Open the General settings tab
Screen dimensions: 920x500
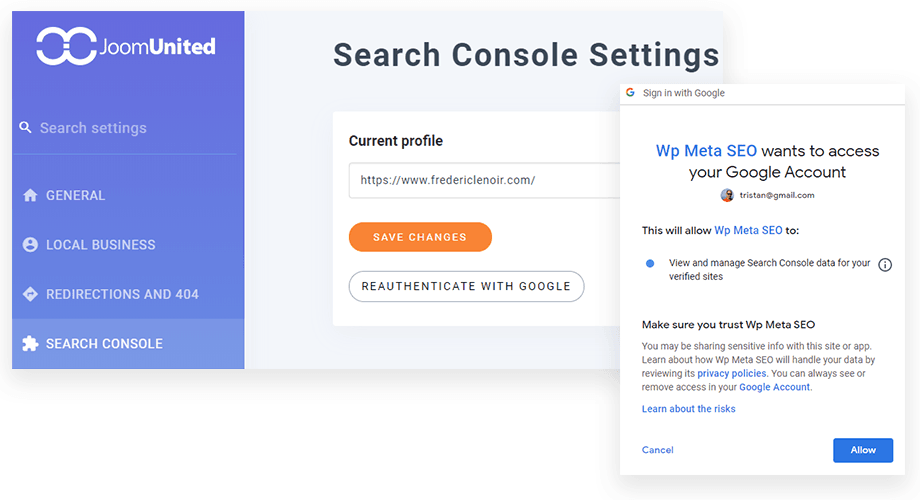[x=75, y=195]
